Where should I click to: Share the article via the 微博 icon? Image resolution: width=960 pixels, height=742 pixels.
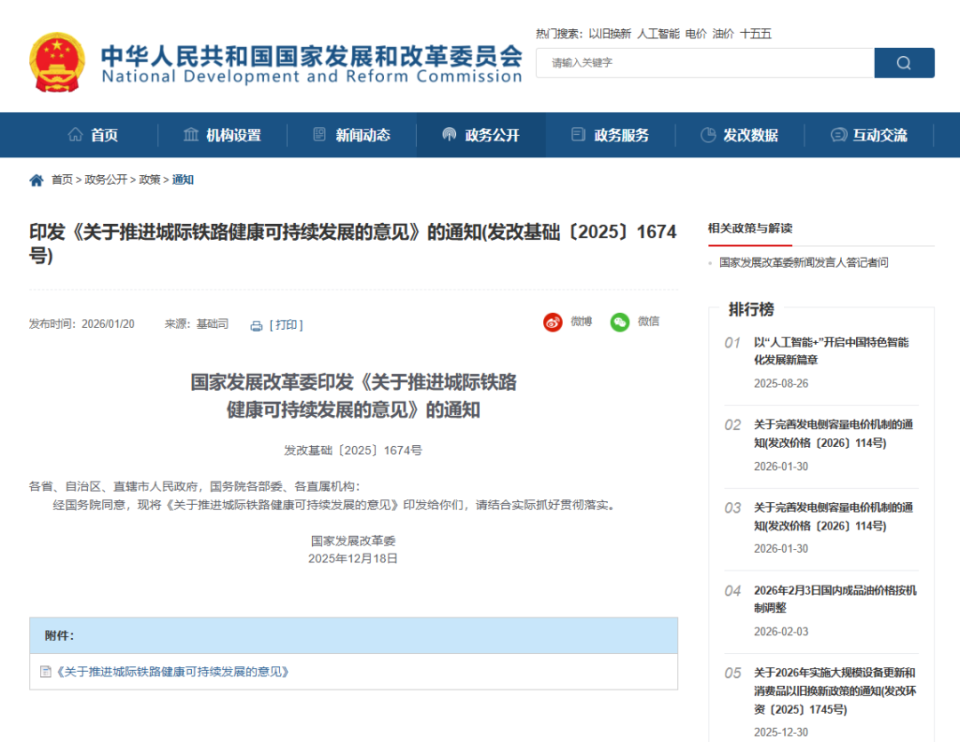[x=553, y=322]
